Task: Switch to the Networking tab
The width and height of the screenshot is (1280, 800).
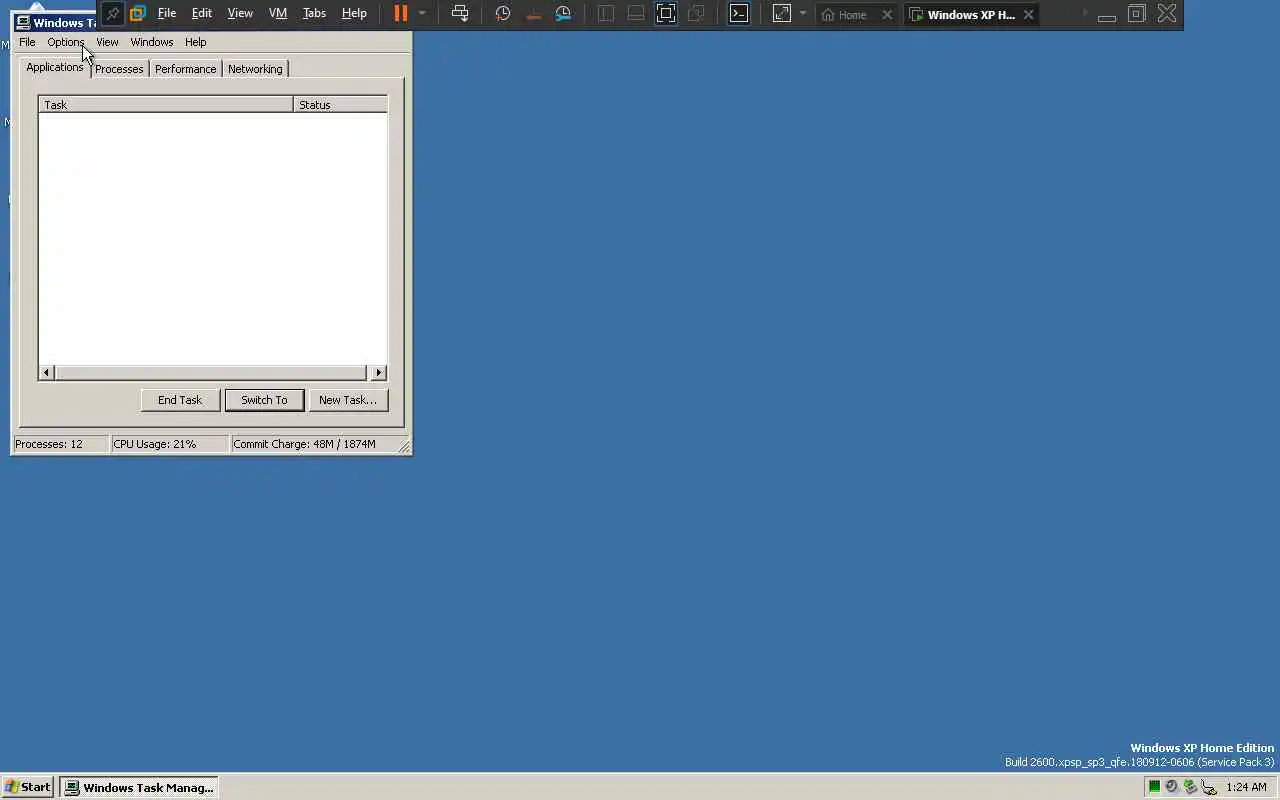Action: click(x=255, y=69)
